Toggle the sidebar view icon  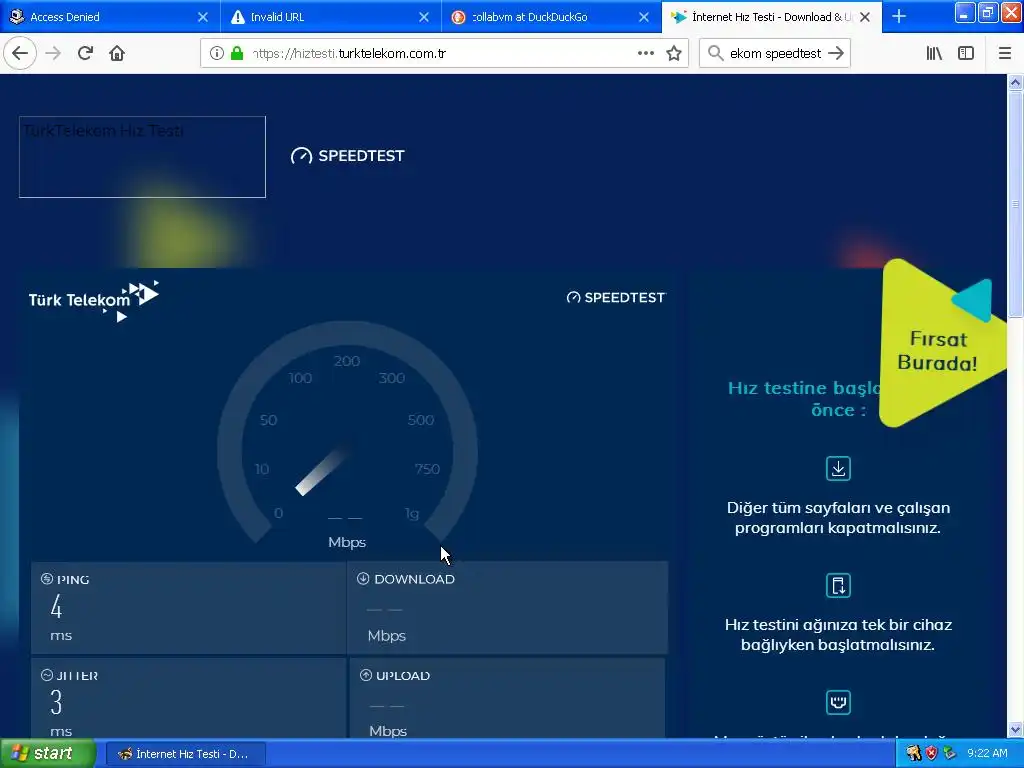966,54
